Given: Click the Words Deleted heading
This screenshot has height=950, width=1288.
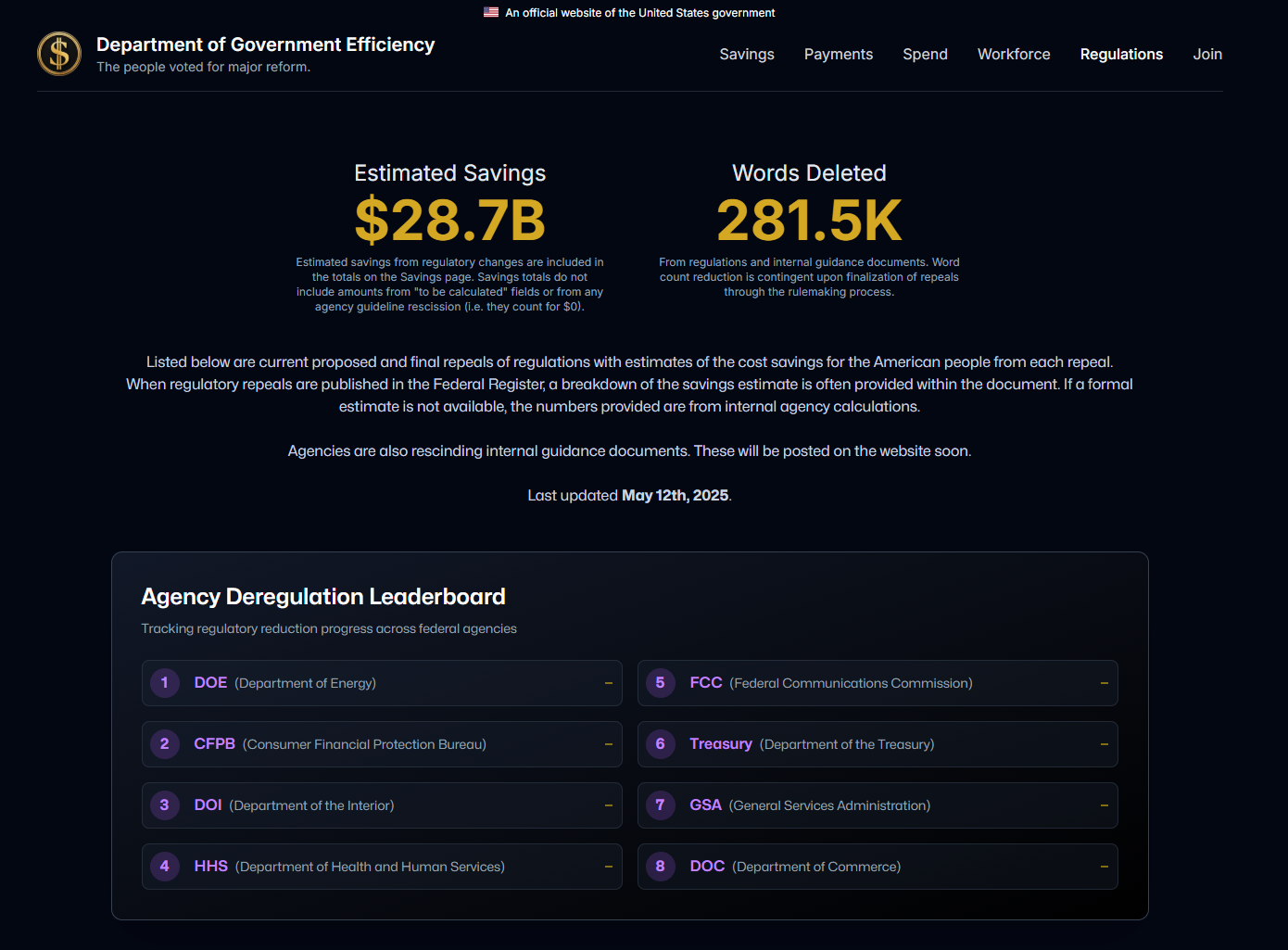Looking at the screenshot, I should pos(809,173).
